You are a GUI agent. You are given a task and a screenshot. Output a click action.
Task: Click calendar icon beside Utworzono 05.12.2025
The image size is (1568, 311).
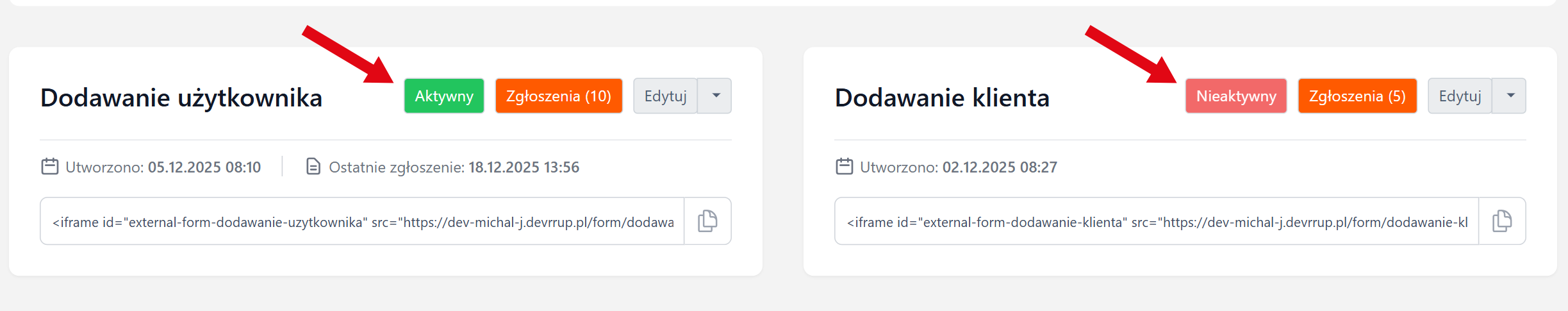coord(50,167)
